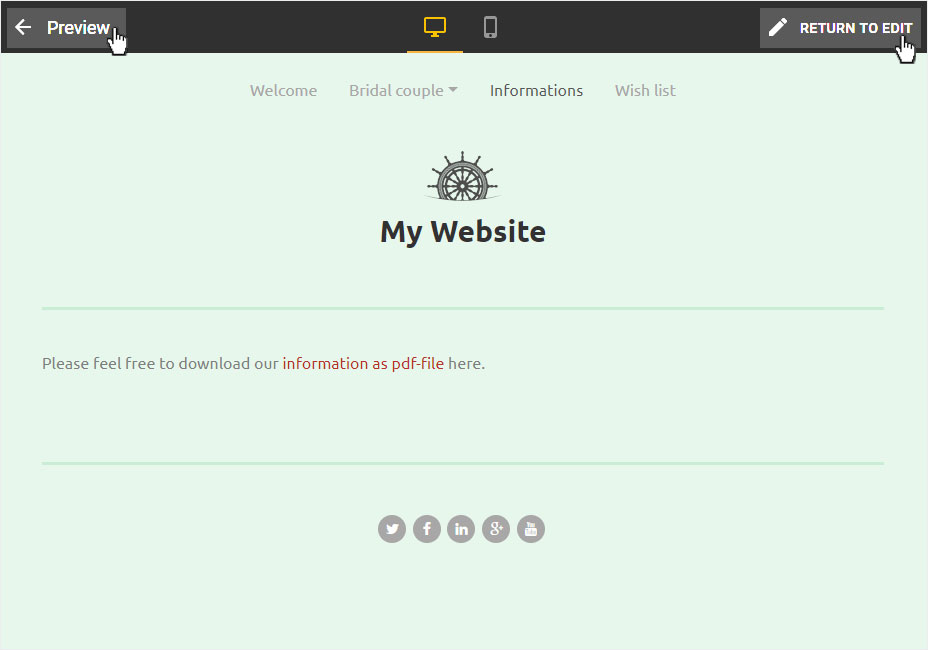Open the Google Plus social icon
Screen dimensions: 928x650
tap(496, 529)
